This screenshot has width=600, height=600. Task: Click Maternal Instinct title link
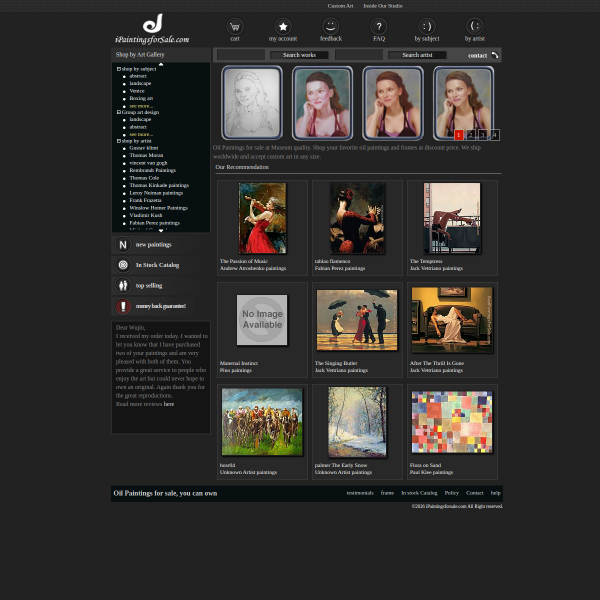click(239, 363)
